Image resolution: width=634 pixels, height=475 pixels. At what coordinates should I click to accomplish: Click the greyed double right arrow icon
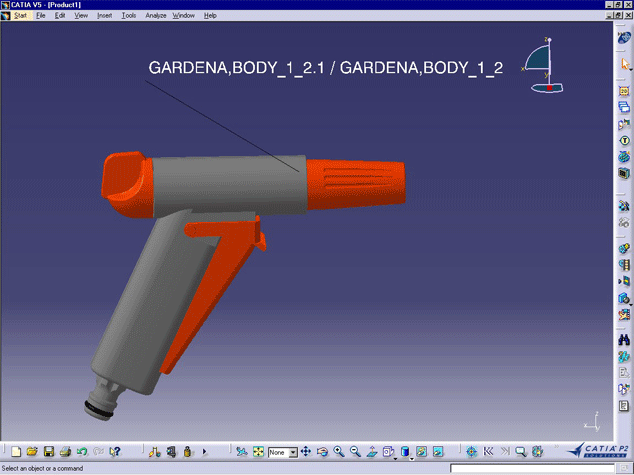pos(505,451)
